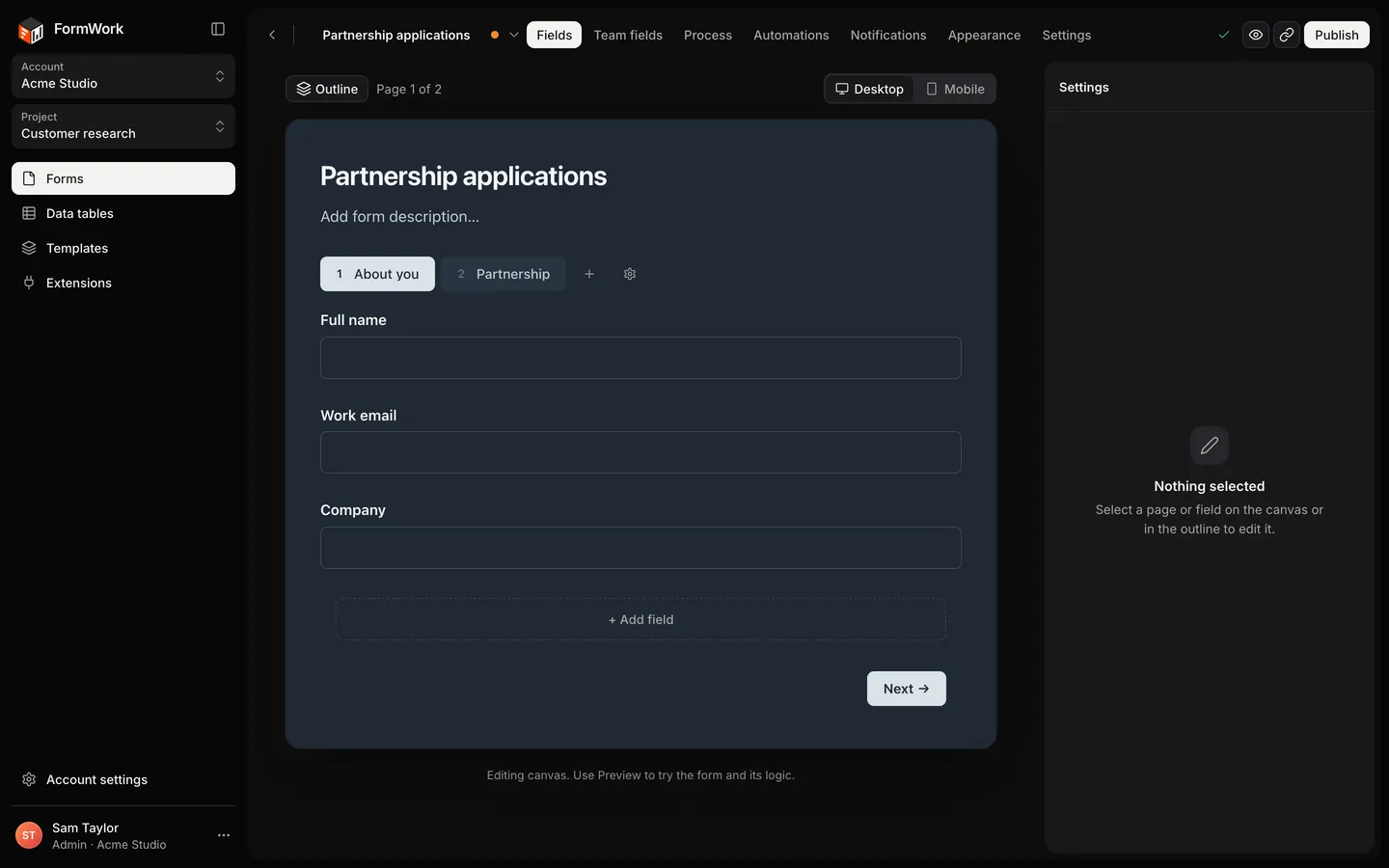Switch to the Team fields tab

(x=628, y=35)
